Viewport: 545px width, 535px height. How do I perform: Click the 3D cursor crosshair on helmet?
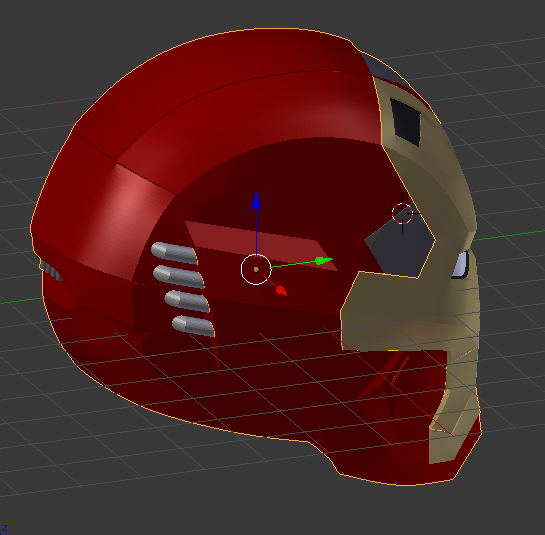(x=402, y=213)
